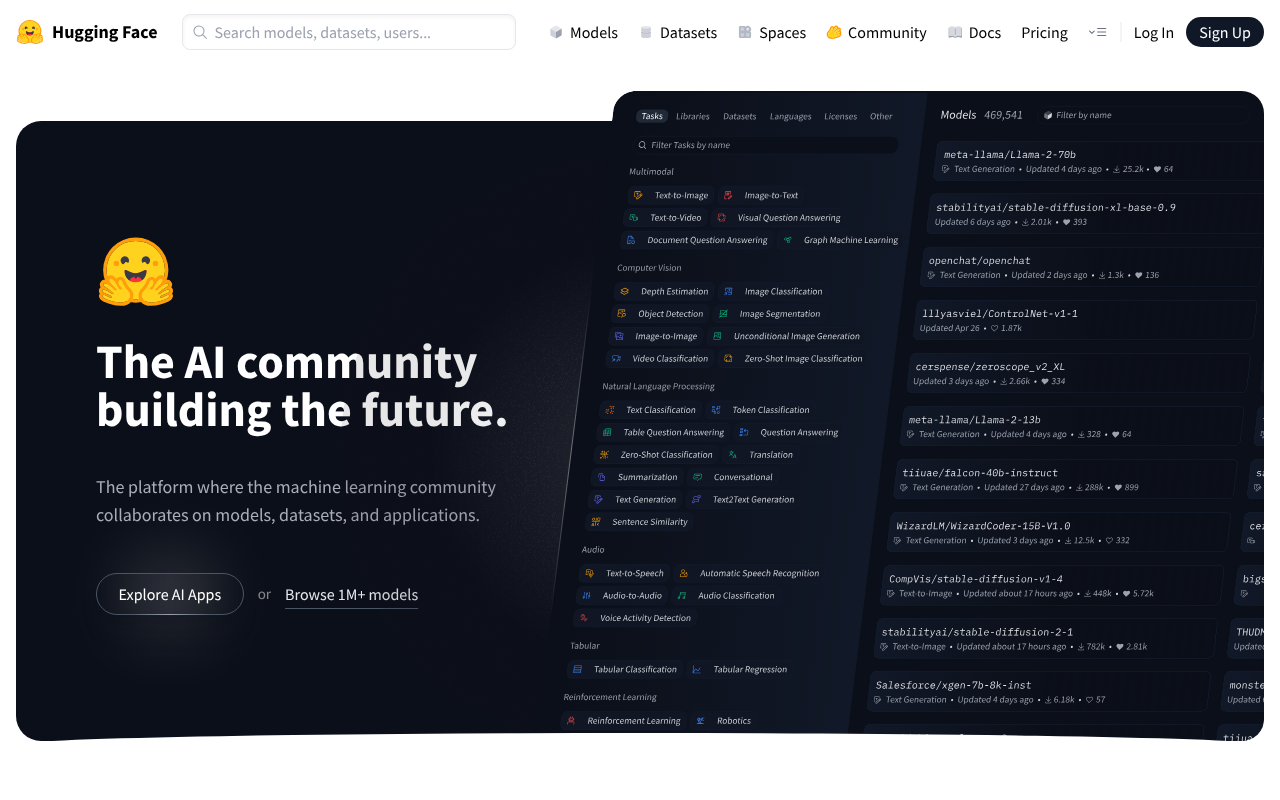Image resolution: width=1280 pixels, height=800 pixels.
Task: Click the Community hugging icon in navbar
Action: (834, 32)
